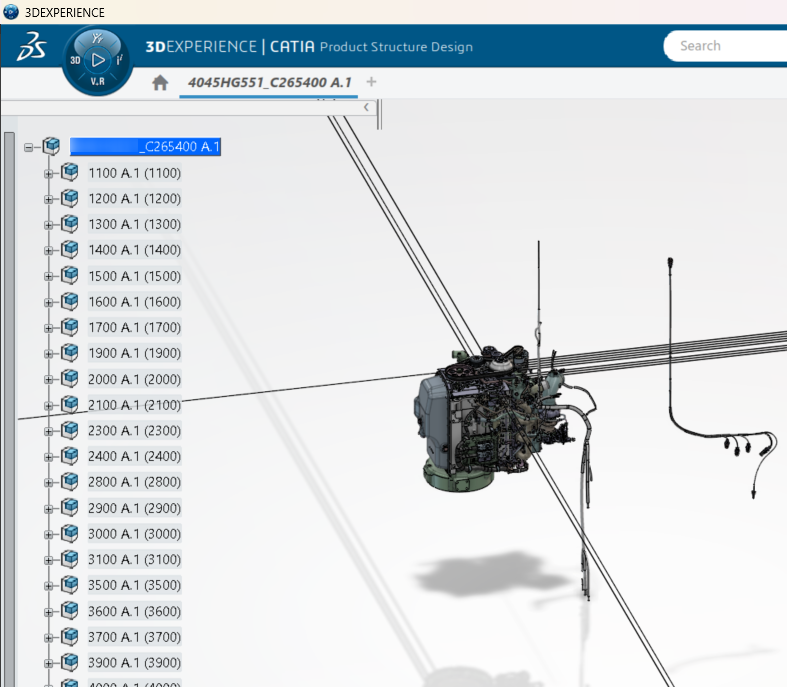Viewport: 787px width, 687px height.
Task: Select 2800 A.1 (2800) tree item
Action: [134, 482]
